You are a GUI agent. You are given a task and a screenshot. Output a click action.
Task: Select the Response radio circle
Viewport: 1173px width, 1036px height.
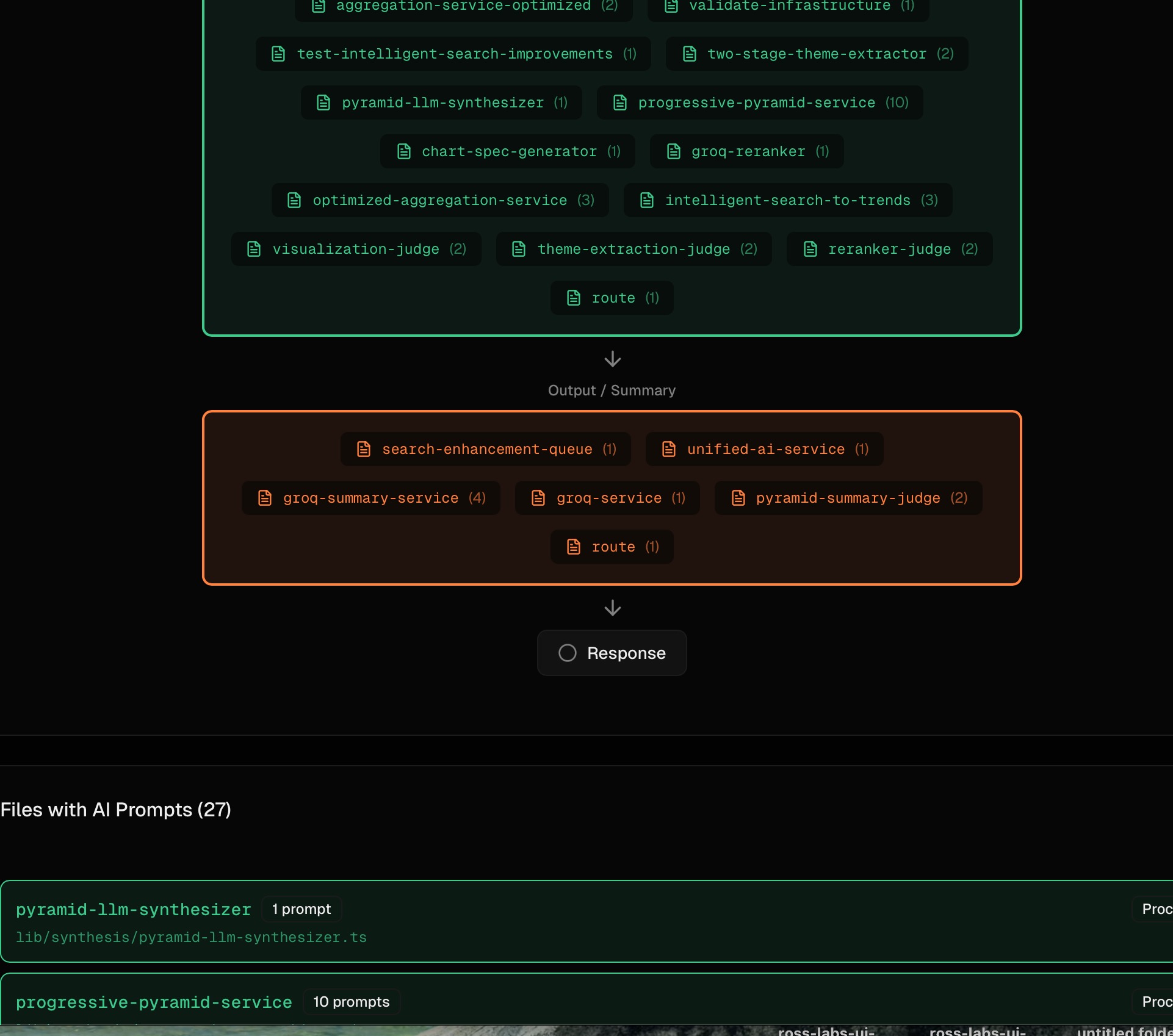point(566,653)
